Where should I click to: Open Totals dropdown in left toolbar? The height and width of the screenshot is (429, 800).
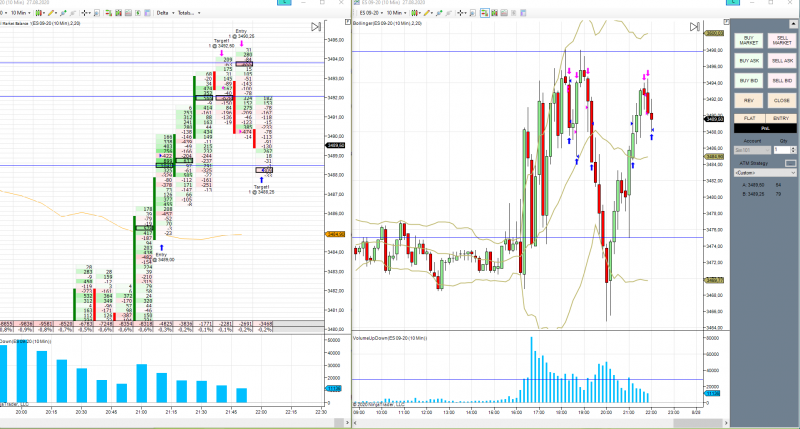(189, 13)
